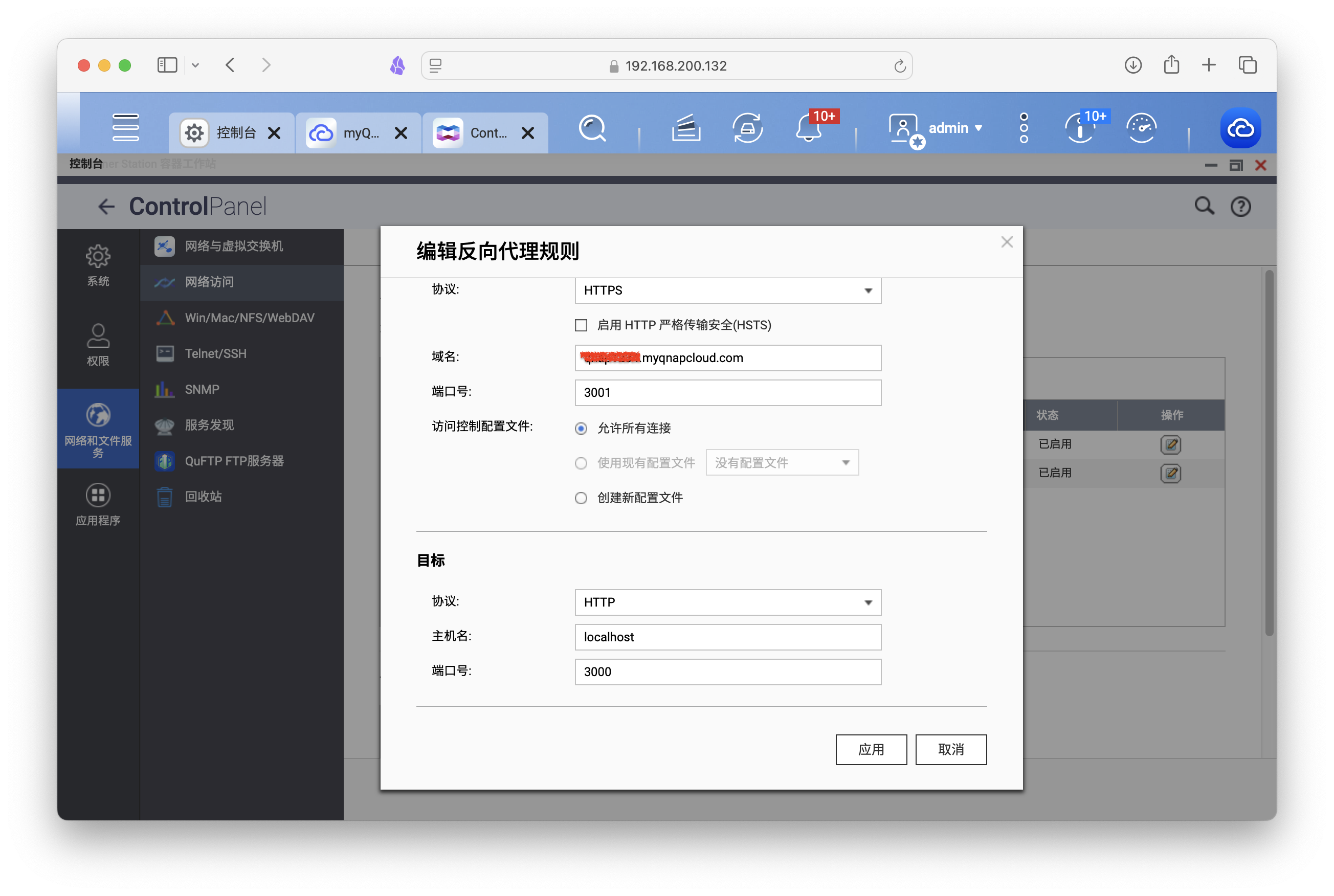The height and width of the screenshot is (896, 1334).
Task: Click the 操作 column header
Action: [1171, 415]
